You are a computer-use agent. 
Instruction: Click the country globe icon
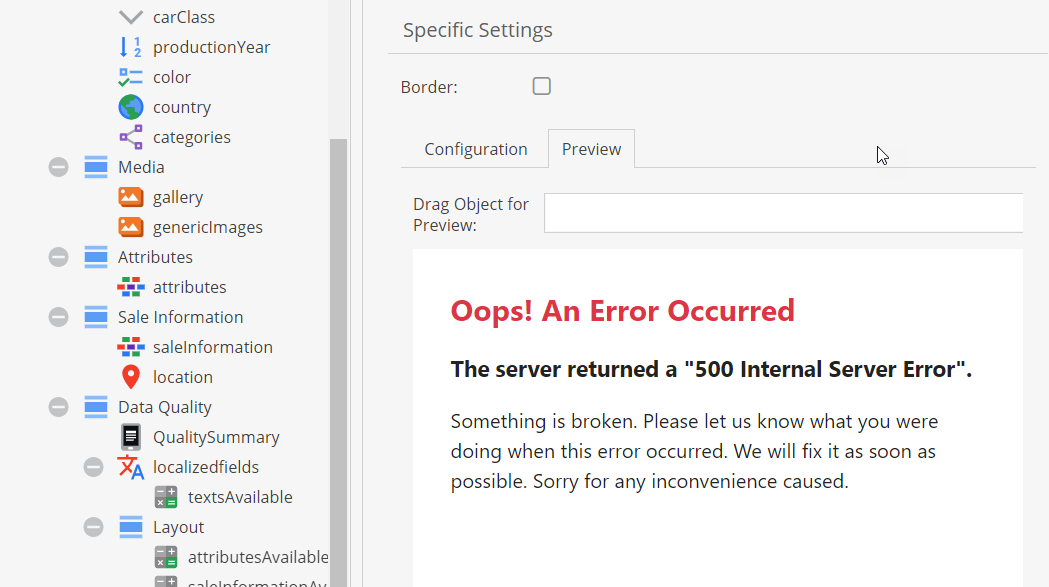[x=130, y=107]
